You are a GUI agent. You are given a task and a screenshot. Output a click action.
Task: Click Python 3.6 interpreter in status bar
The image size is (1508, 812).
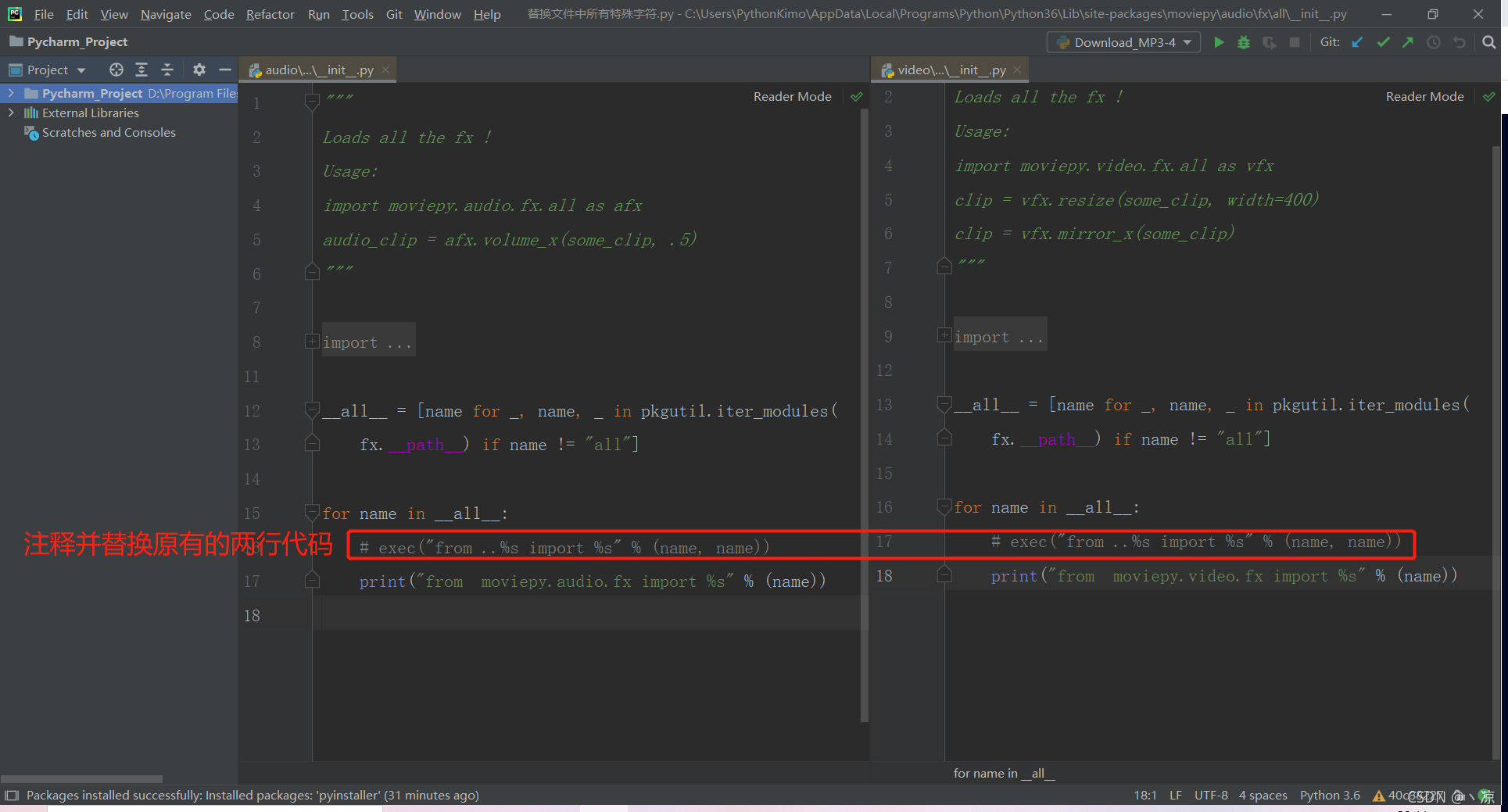(1330, 796)
